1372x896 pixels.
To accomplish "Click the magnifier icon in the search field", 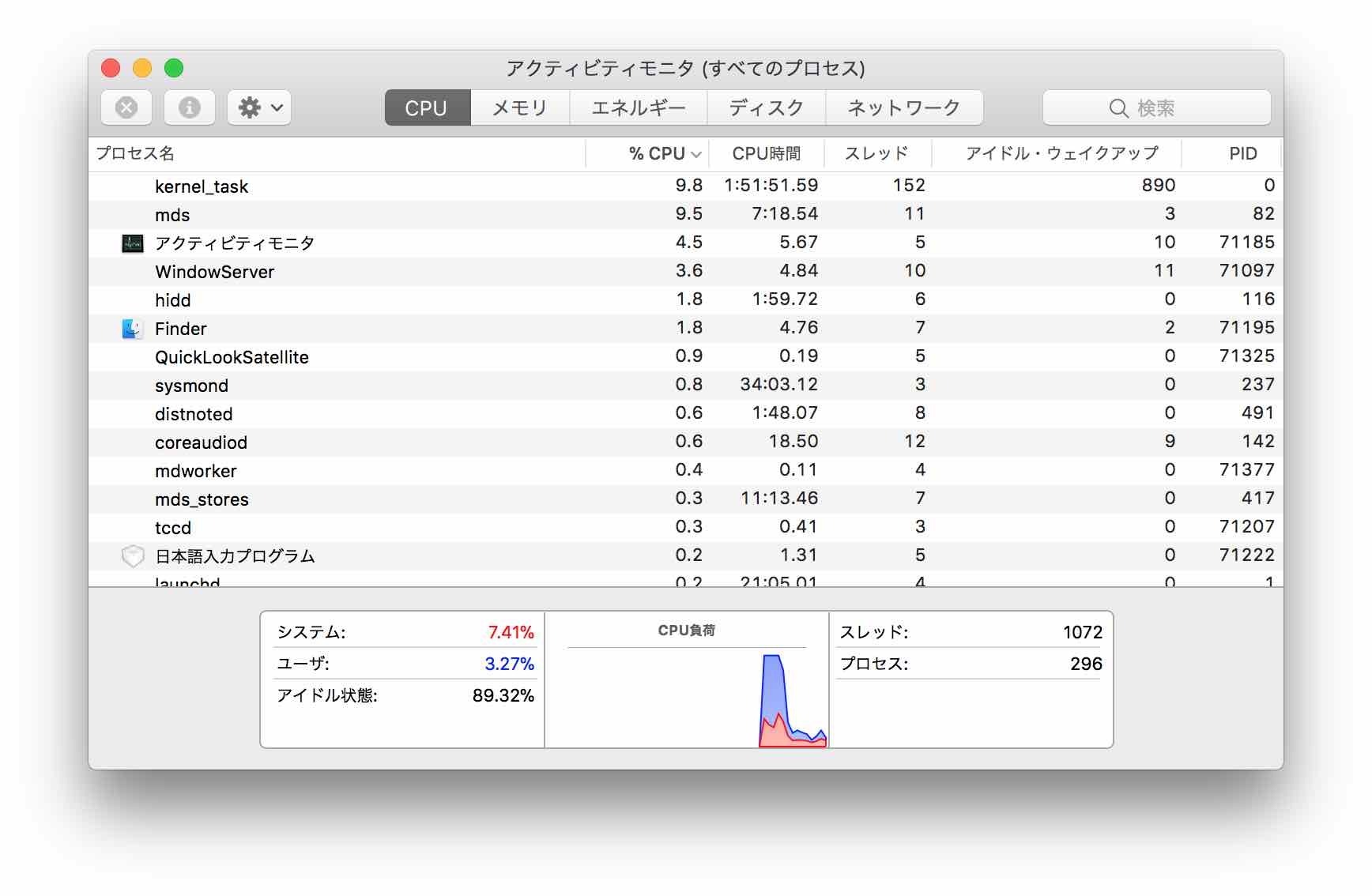I will (x=1118, y=108).
